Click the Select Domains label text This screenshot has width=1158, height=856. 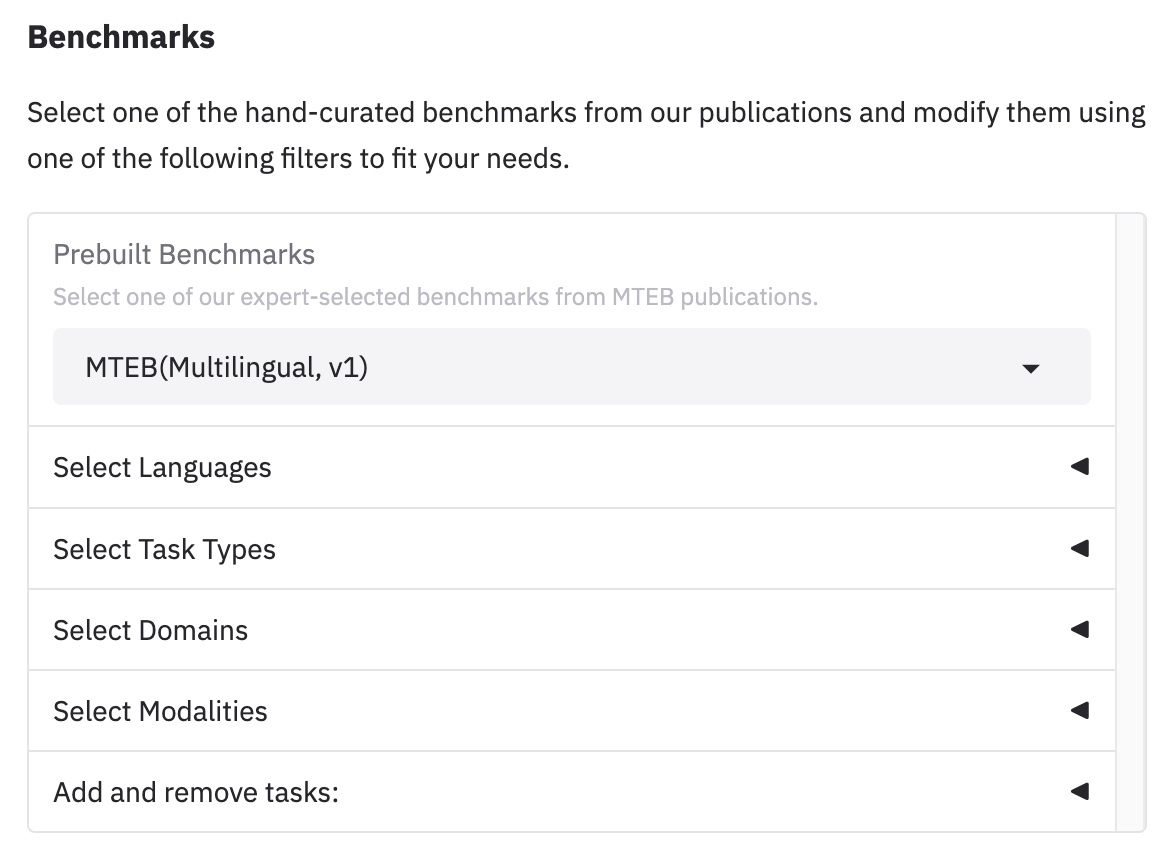pyautogui.click(x=150, y=630)
